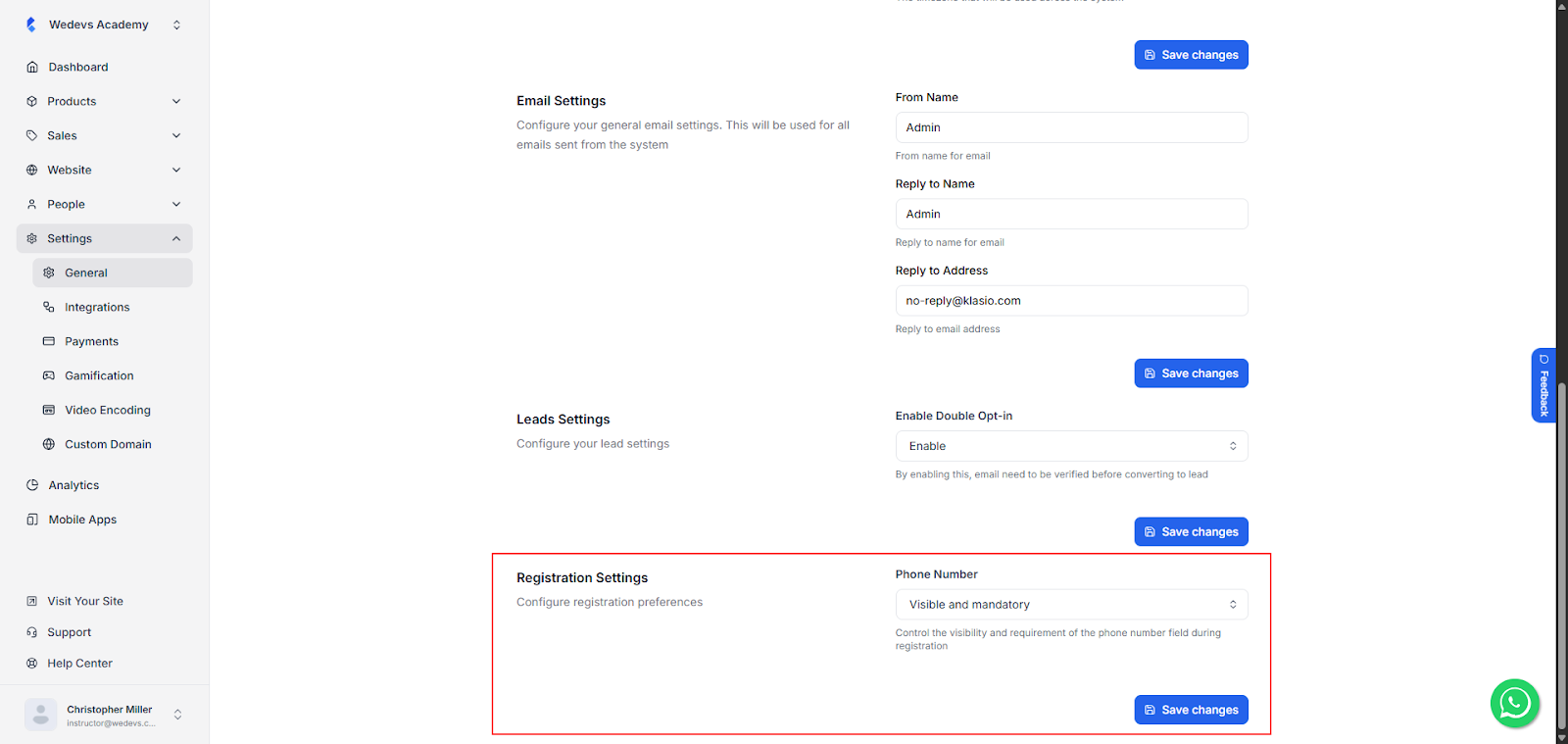The width and height of the screenshot is (1568, 744).
Task: Click the Analytics pie chart icon
Action: coord(32,485)
